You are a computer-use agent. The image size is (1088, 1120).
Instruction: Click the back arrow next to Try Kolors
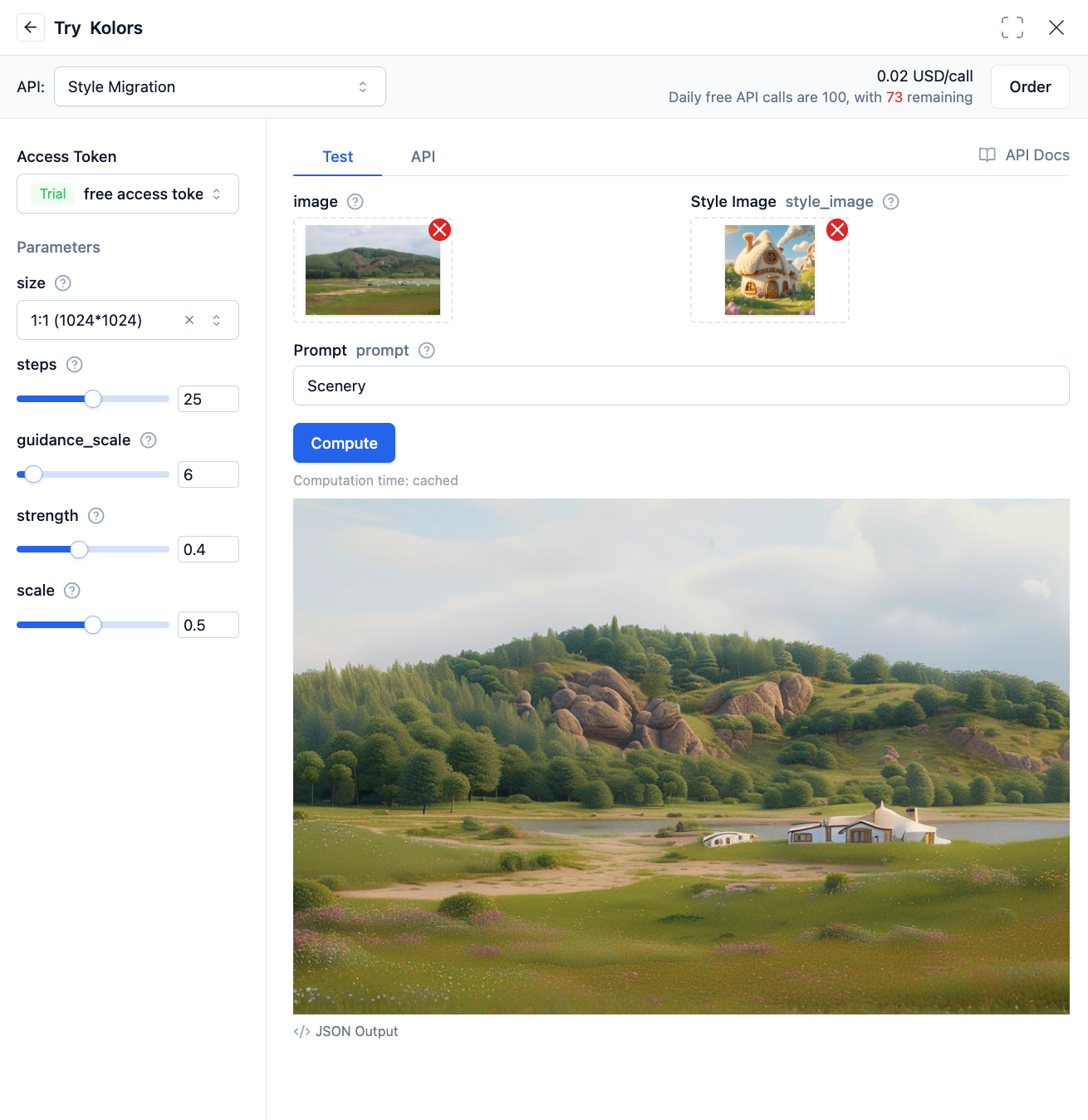point(31,27)
